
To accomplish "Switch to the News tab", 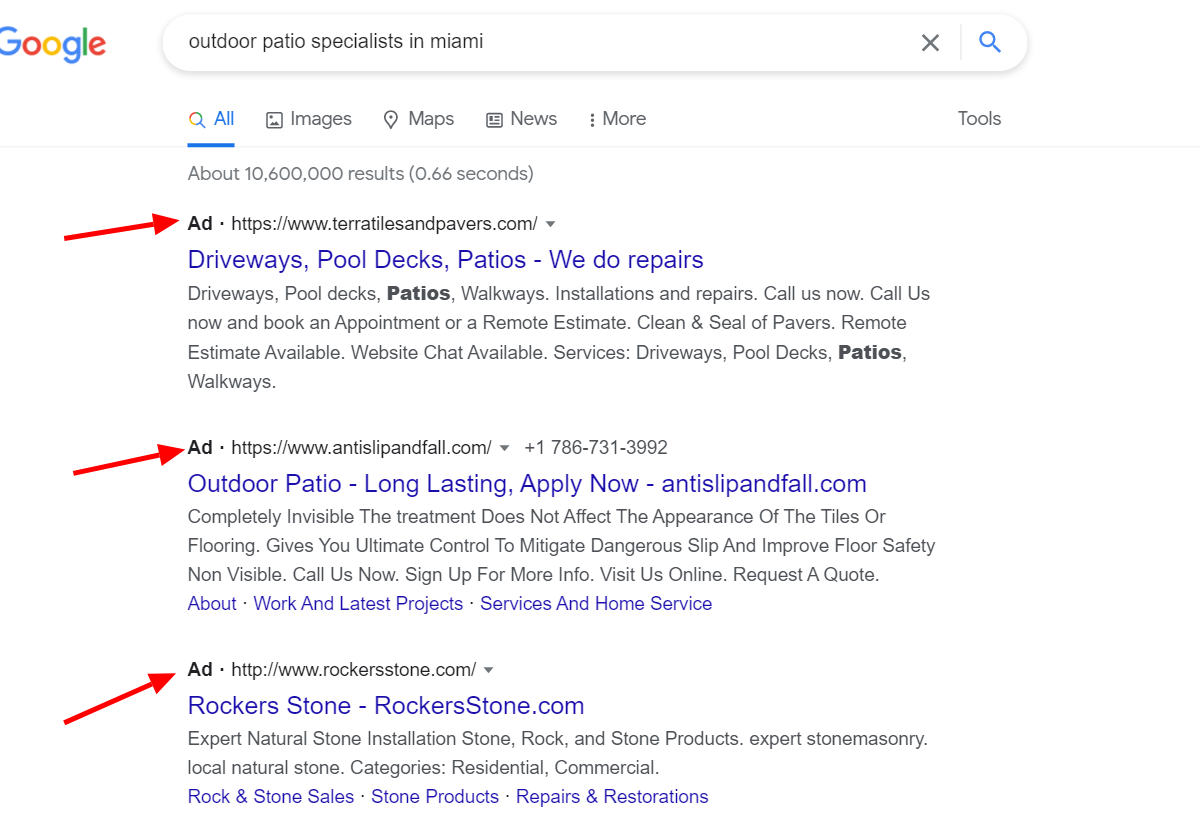I will coord(521,119).
